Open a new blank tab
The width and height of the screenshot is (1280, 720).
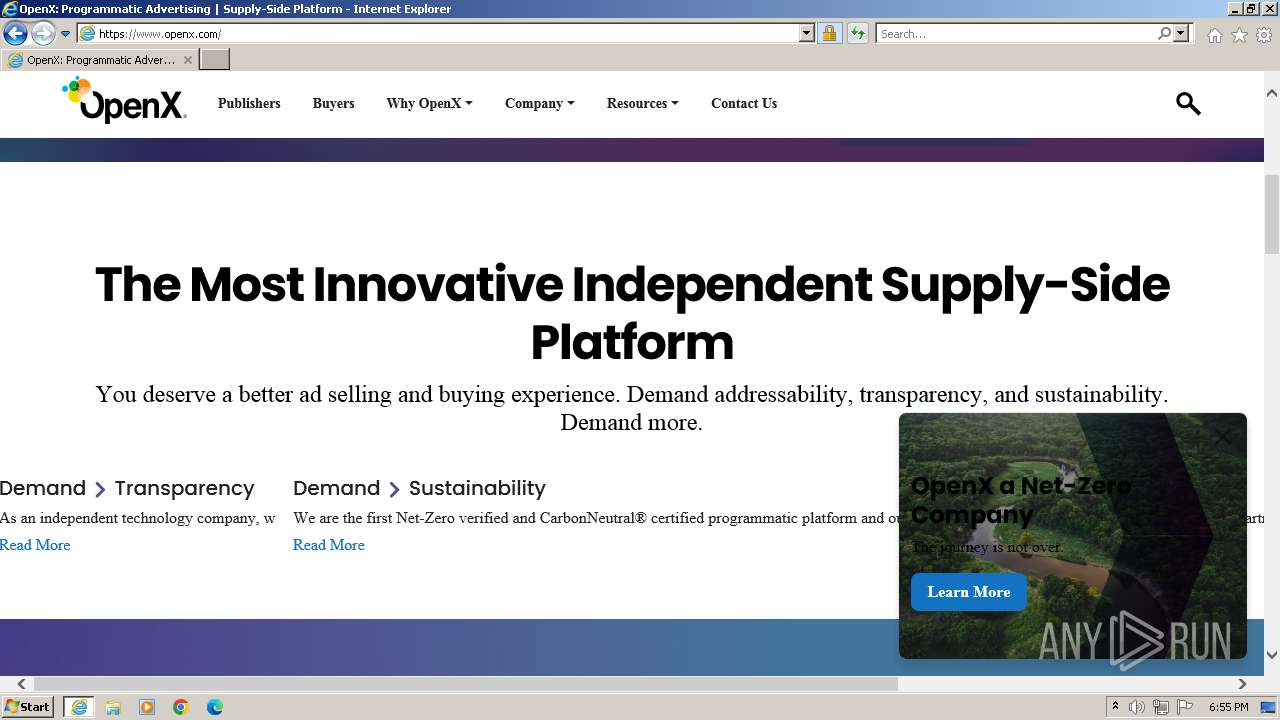coord(215,60)
